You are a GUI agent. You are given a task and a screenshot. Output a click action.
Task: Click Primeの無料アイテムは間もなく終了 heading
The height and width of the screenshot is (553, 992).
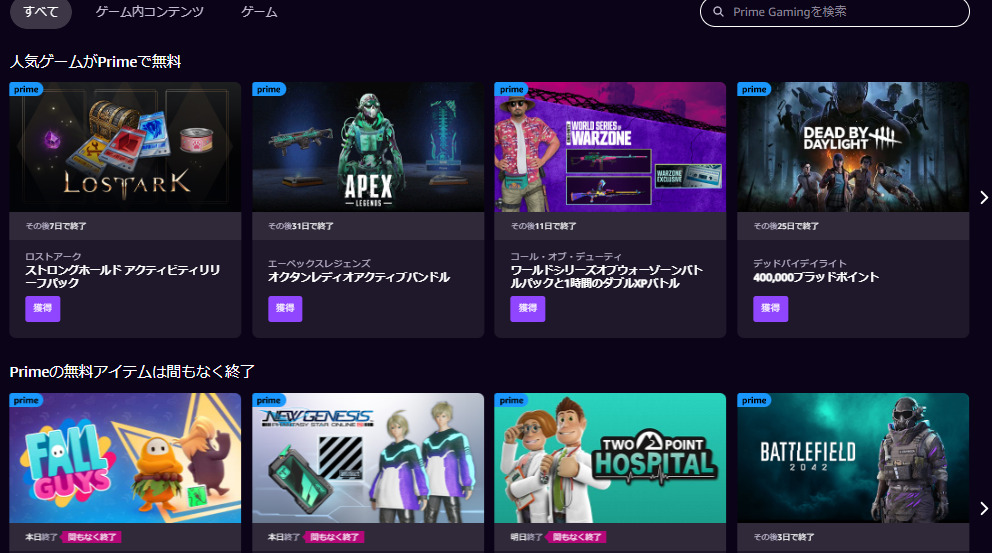click(132, 371)
